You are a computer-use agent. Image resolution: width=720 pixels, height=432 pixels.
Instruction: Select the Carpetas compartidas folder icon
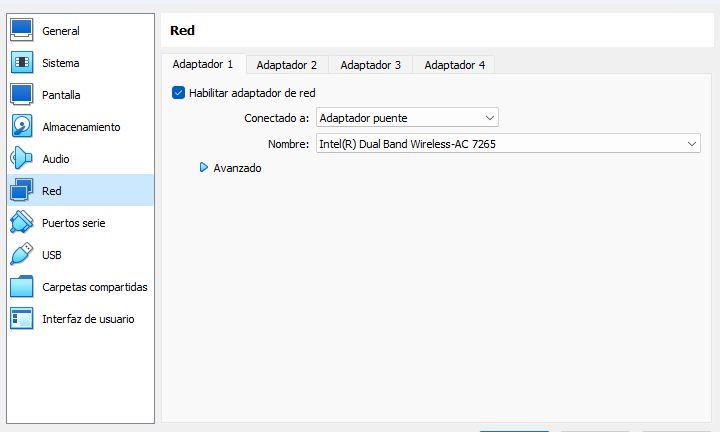coord(22,286)
